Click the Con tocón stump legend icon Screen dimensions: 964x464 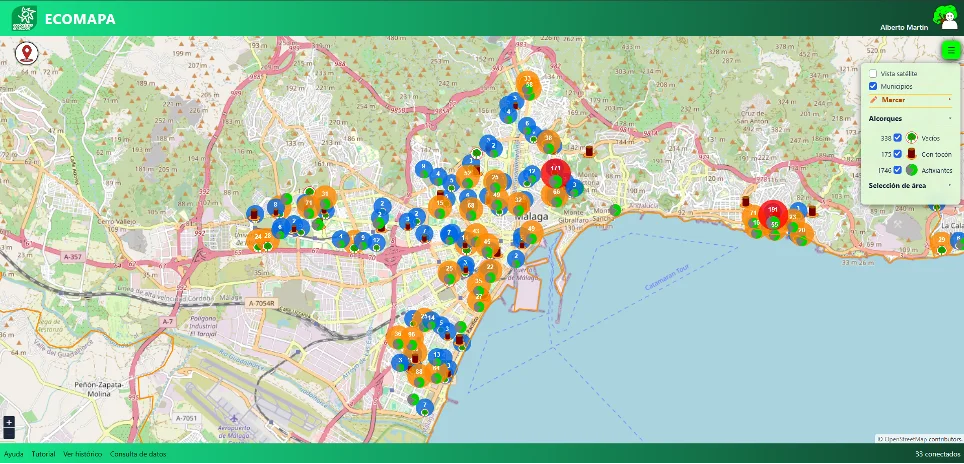(x=914, y=154)
